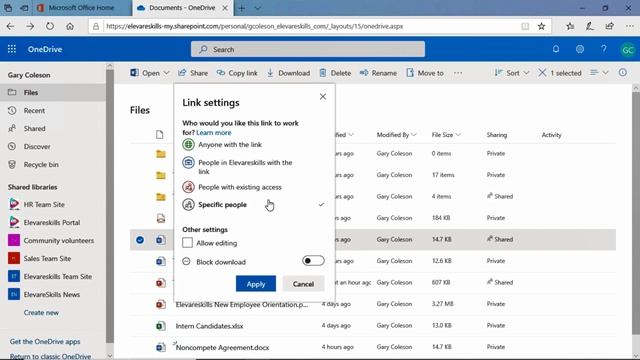Click Rename in the command bar

pyautogui.click(x=378, y=73)
